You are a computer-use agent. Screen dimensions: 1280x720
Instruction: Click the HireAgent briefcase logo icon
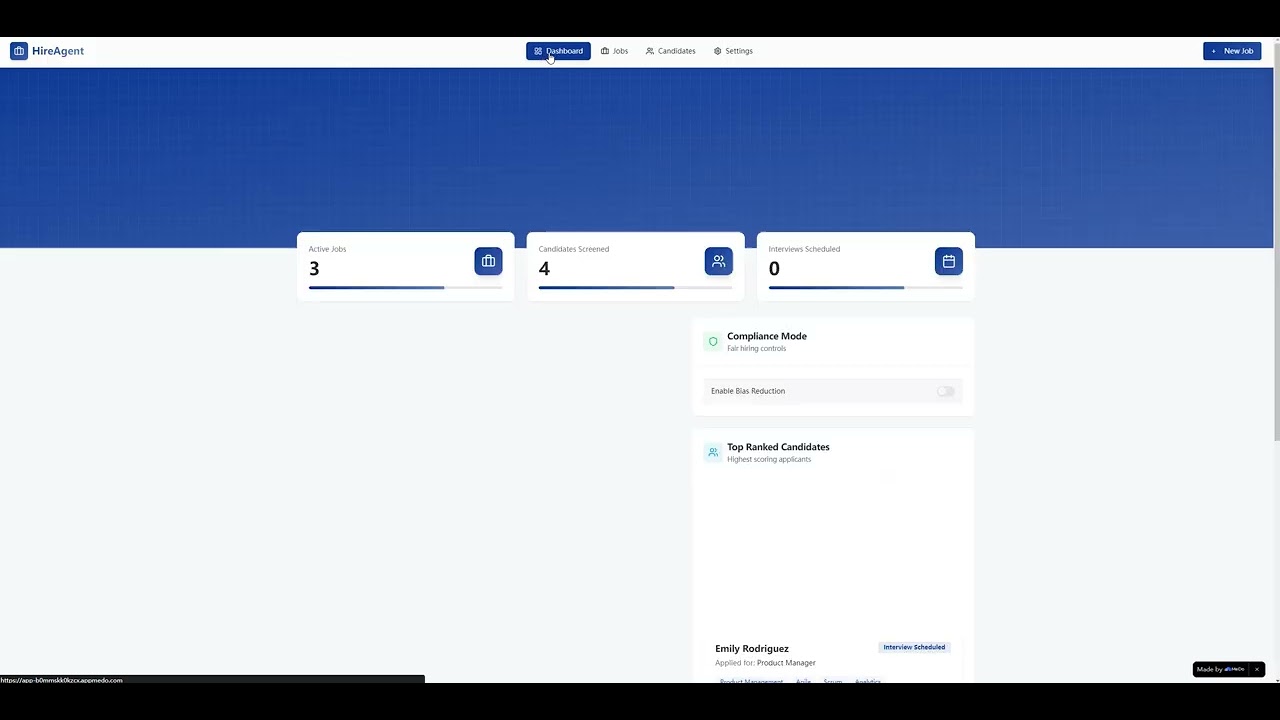pos(19,51)
